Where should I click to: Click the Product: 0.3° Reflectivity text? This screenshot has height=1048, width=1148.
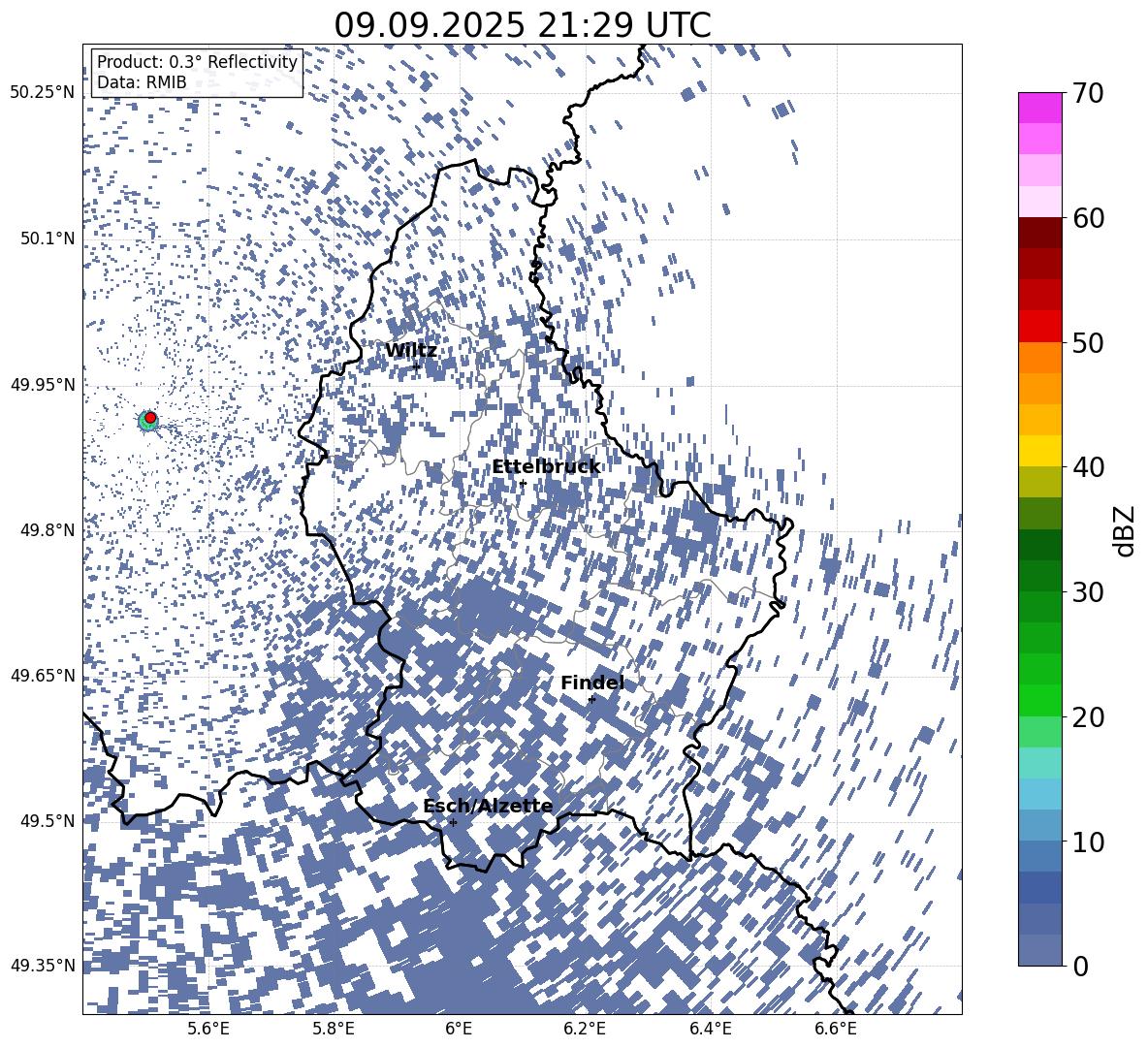197,62
